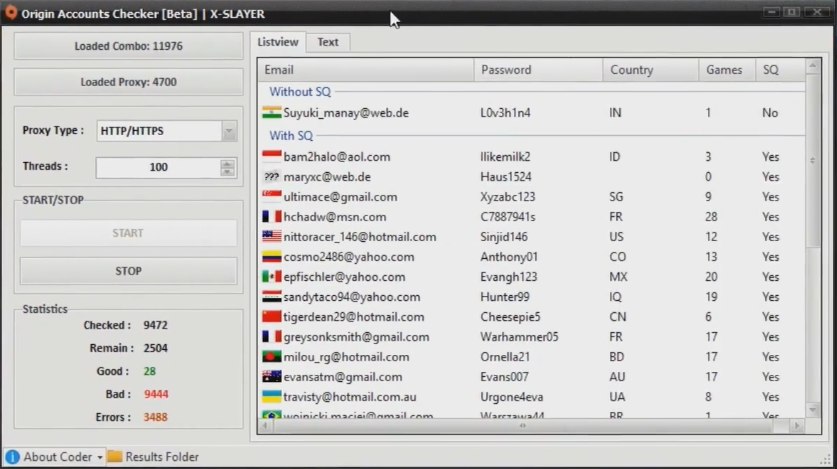The width and height of the screenshot is (837, 469).
Task: Click the Mexico flag icon beside epfischler@yahoo.com
Action: pos(272,276)
